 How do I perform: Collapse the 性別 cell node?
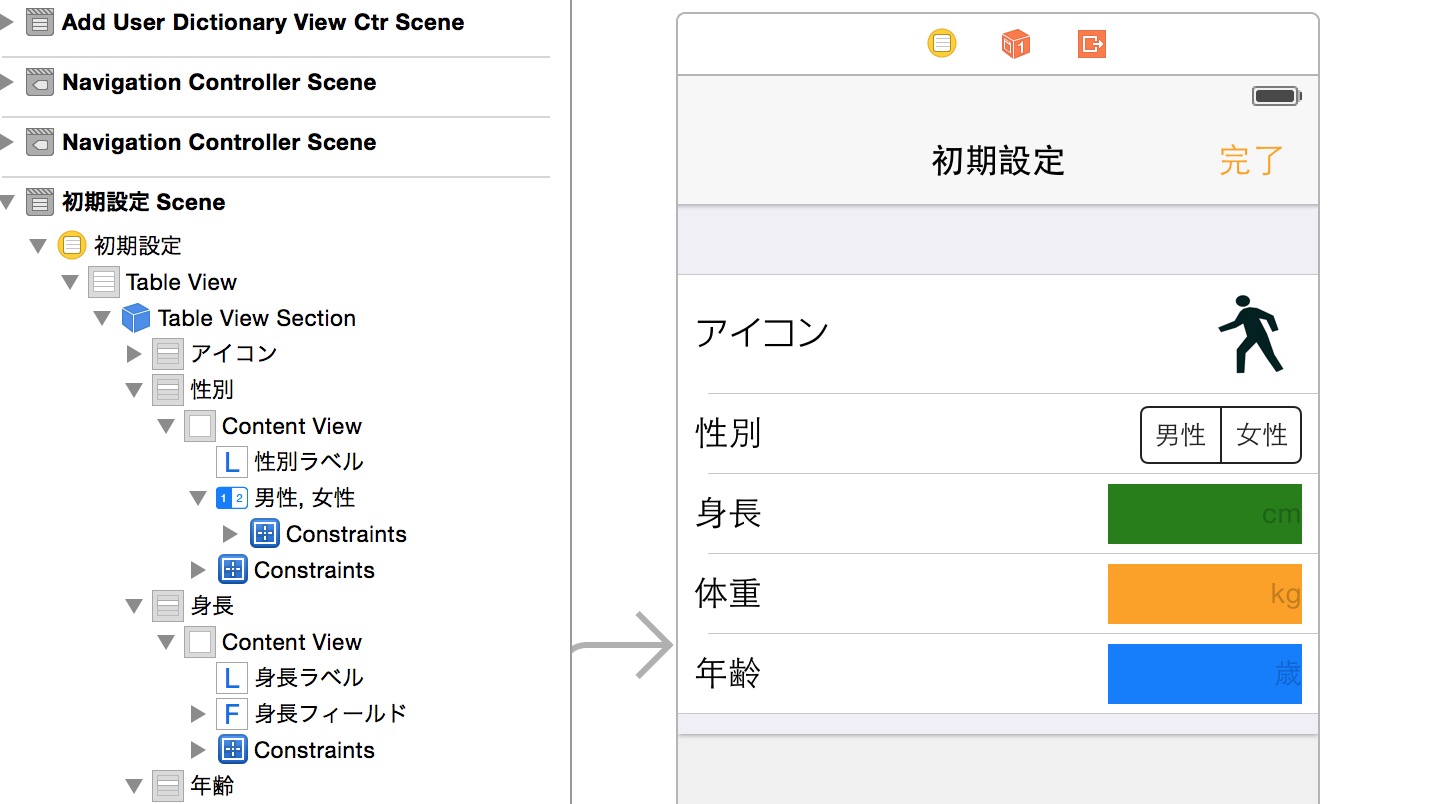click(134, 390)
